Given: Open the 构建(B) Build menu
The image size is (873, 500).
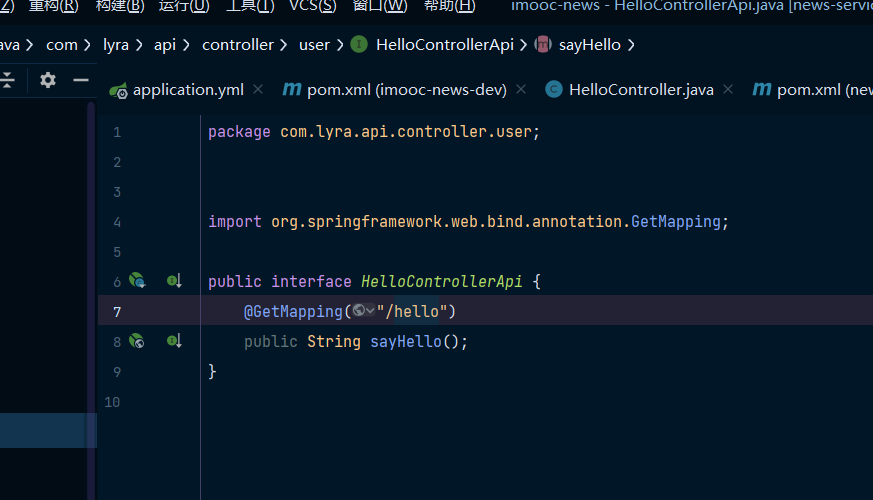Looking at the screenshot, I should [120, 6].
